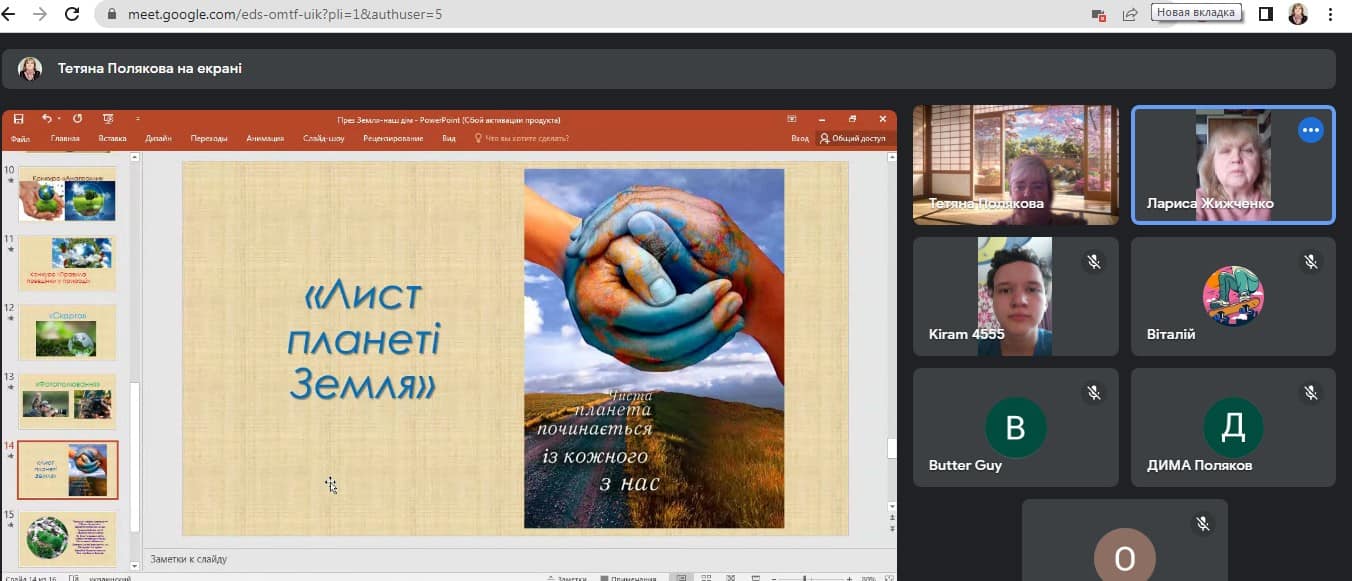The height and width of the screenshot is (581, 1352).
Task: Open the Chrome three-dot menu
Action: coord(1330,14)
